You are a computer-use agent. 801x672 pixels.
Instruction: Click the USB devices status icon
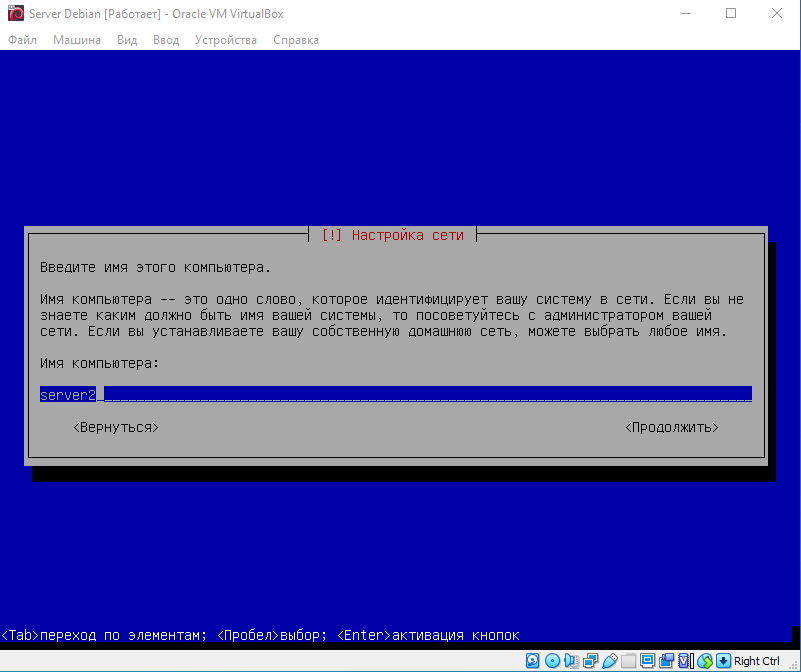click(609, 661)
